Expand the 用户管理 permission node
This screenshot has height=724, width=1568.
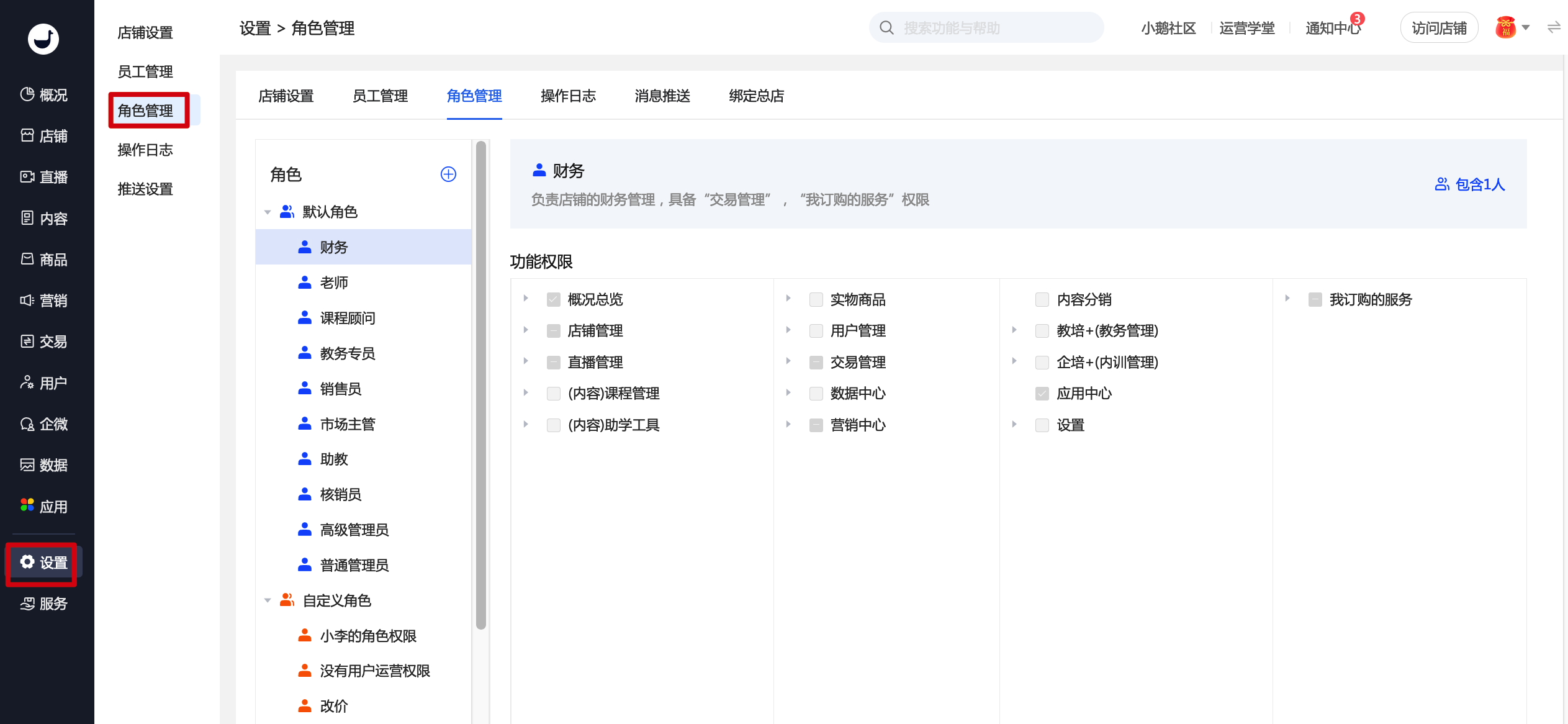(x=788, y=329)
